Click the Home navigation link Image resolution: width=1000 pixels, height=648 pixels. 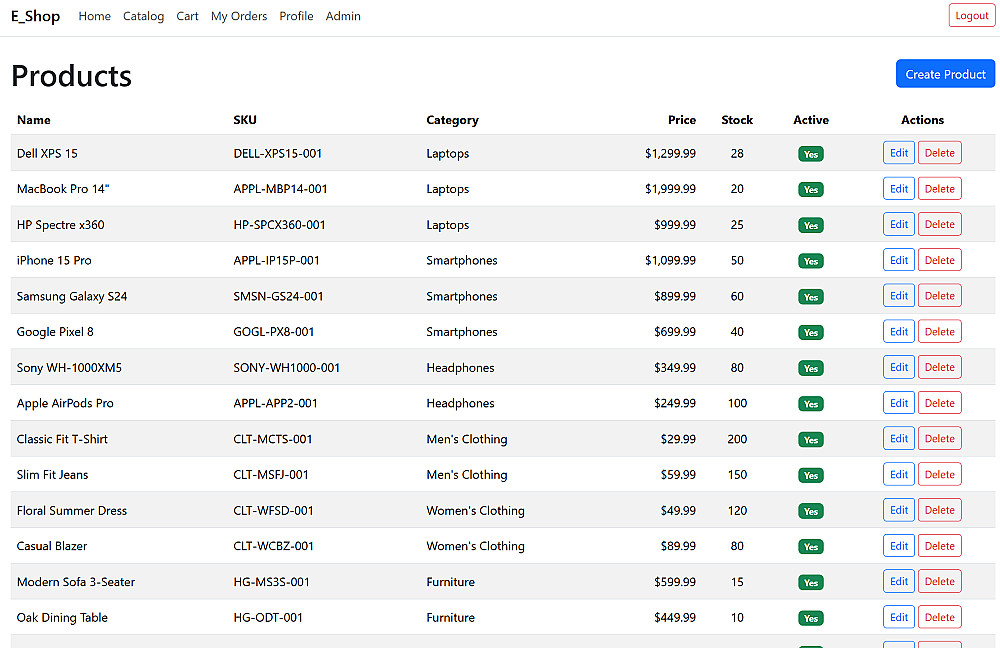tap(94, 16)
